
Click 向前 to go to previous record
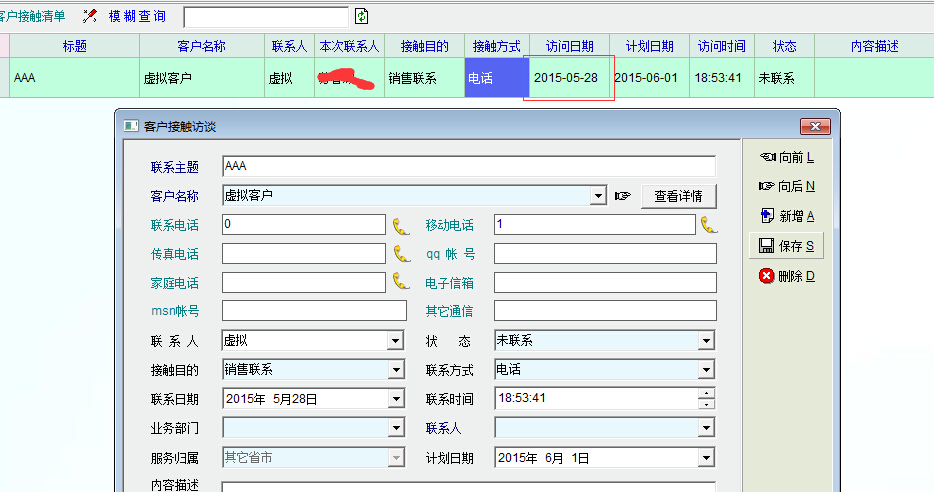click(786, 157)
